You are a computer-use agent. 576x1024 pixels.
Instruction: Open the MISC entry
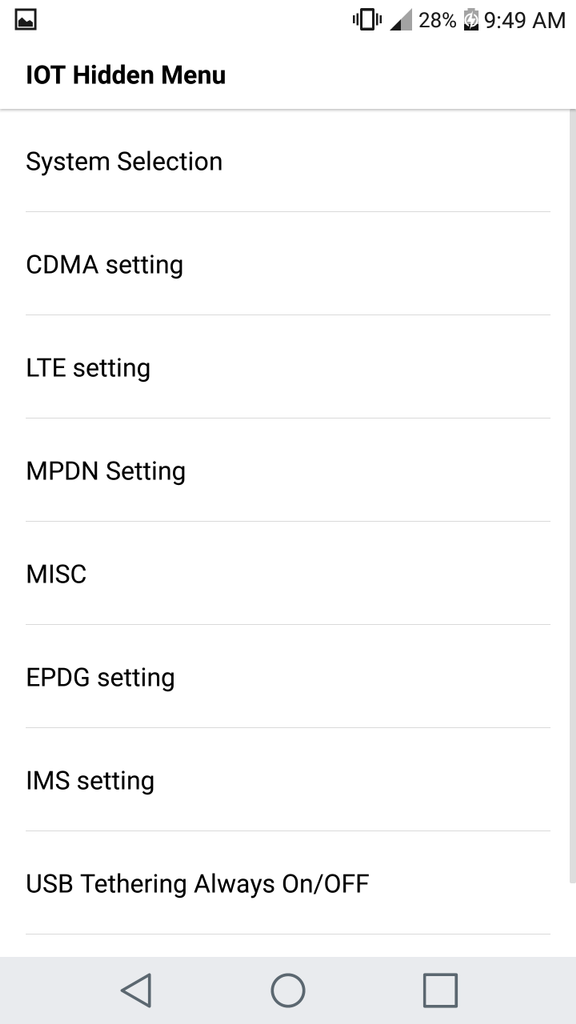pos(288,573)
